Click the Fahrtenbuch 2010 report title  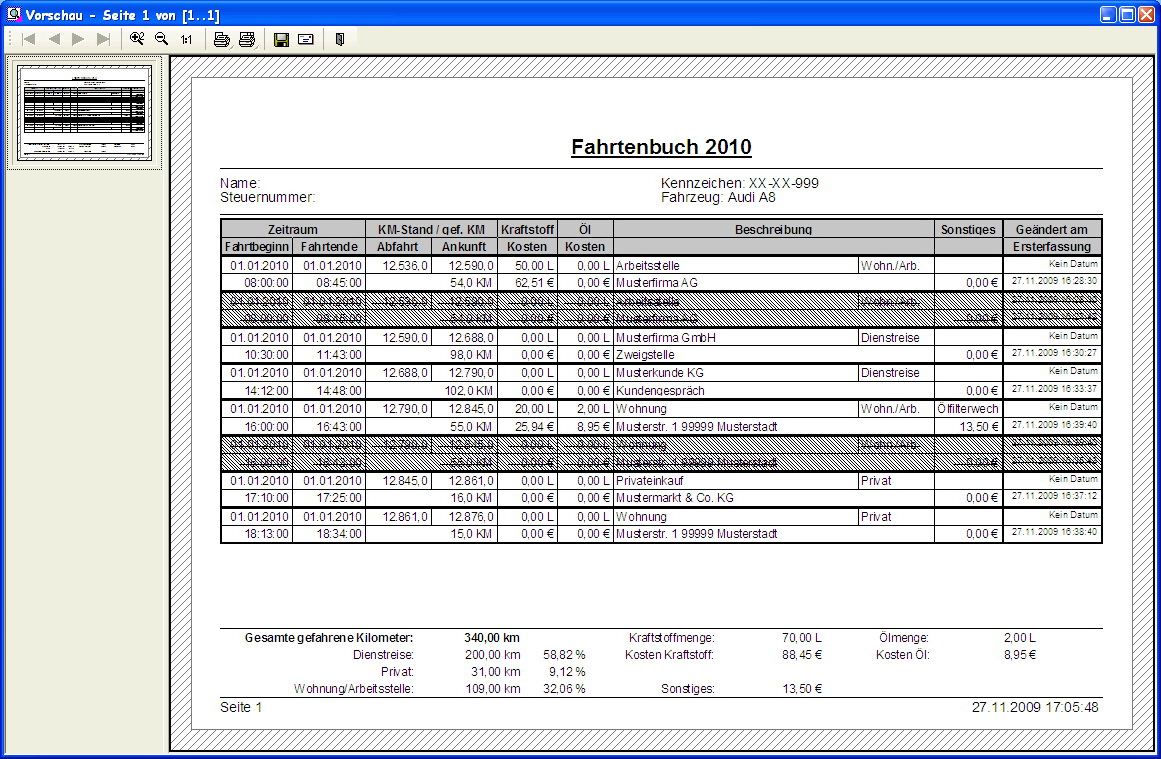pos(661,148)
